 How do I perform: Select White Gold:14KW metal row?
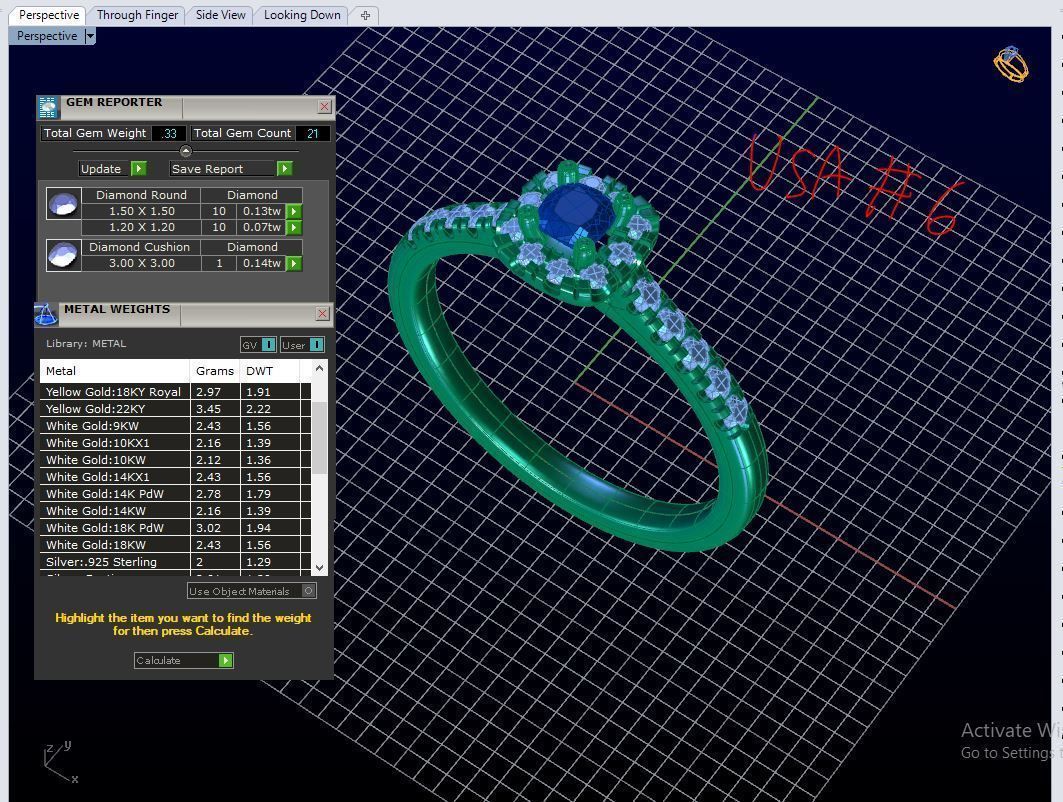pyautogui.click(x=175, y=510)
